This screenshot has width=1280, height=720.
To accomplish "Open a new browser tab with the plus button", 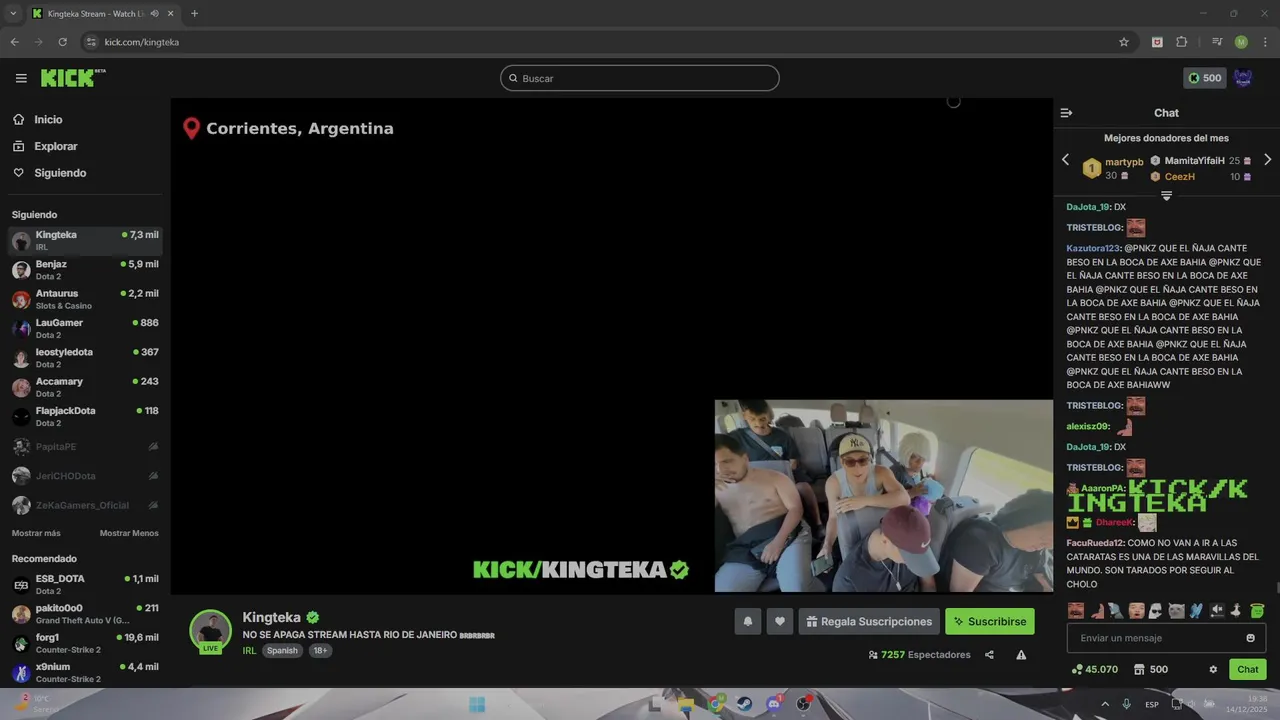I will pyautogui.click(x=194, y=14).
